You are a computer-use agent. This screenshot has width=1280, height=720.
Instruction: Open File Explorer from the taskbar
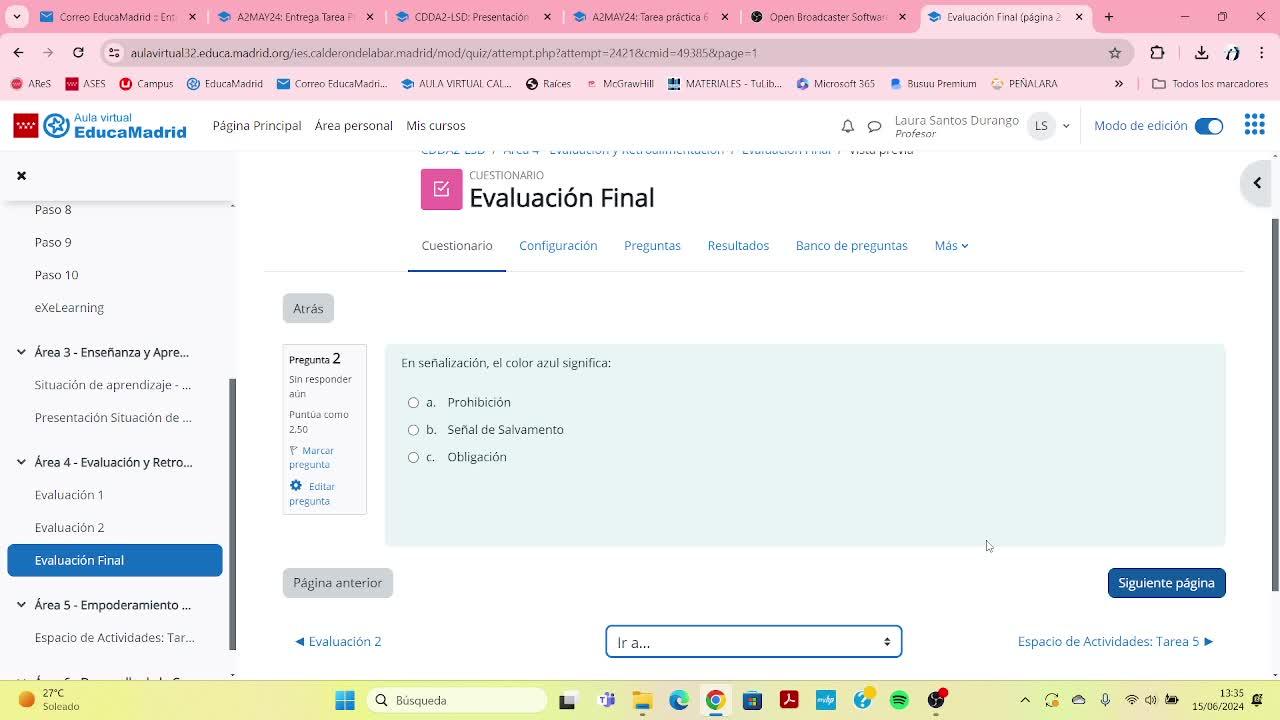pyautogui.click(x=642, y=700)
